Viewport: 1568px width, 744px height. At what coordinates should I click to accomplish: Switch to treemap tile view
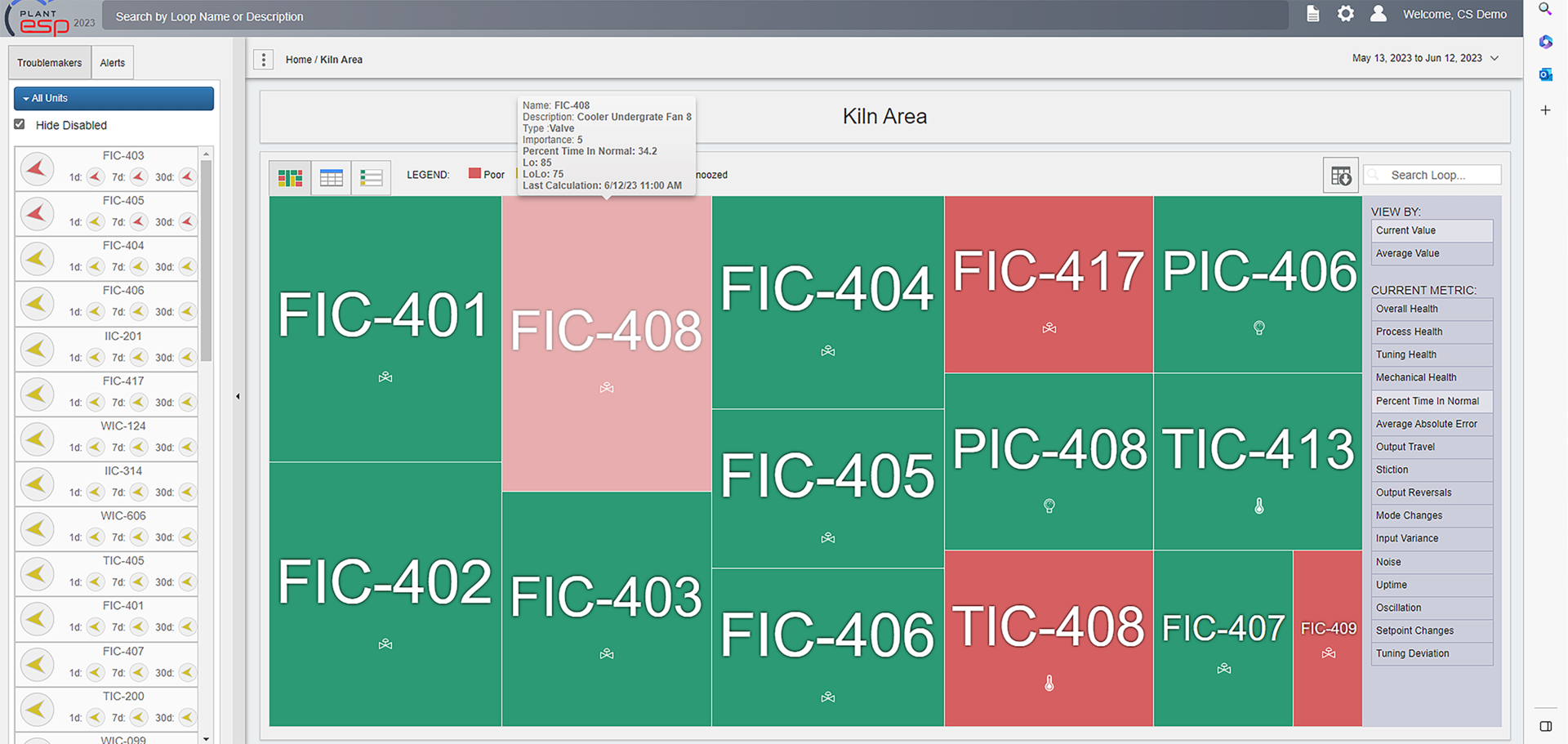pyautogui.click(x=290, y=177)
